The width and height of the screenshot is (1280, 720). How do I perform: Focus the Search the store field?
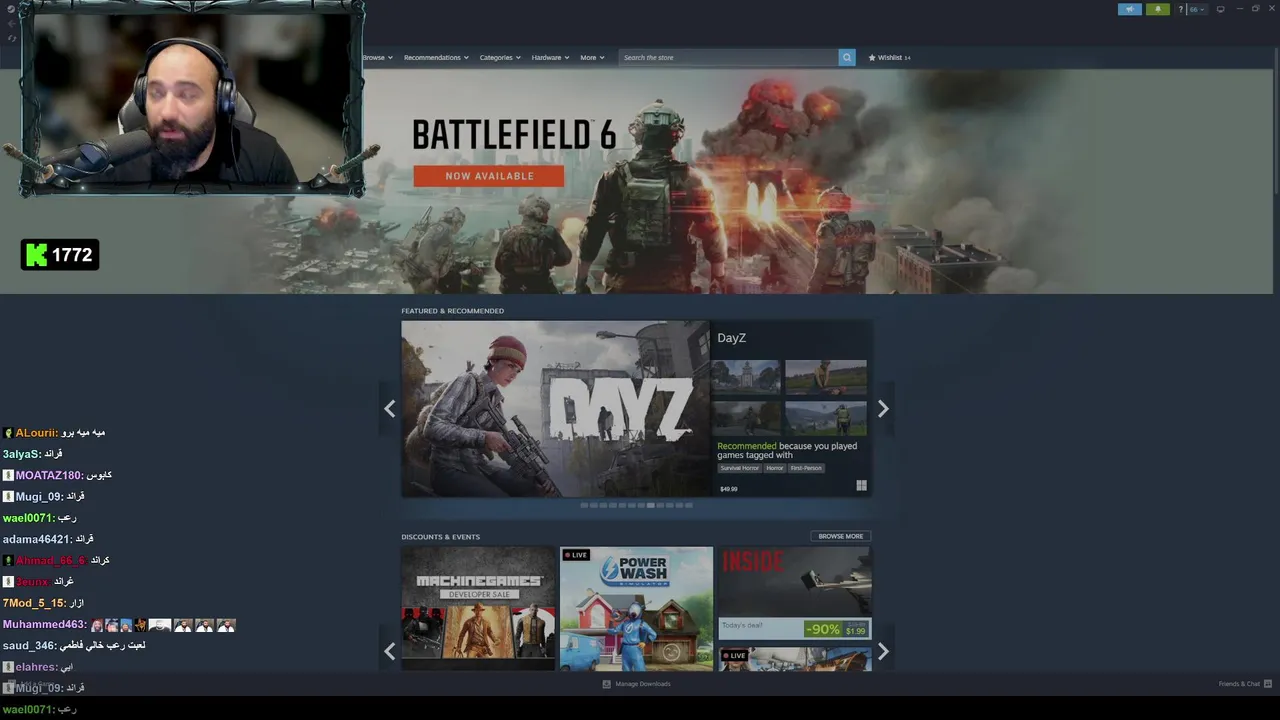(728, 57)
